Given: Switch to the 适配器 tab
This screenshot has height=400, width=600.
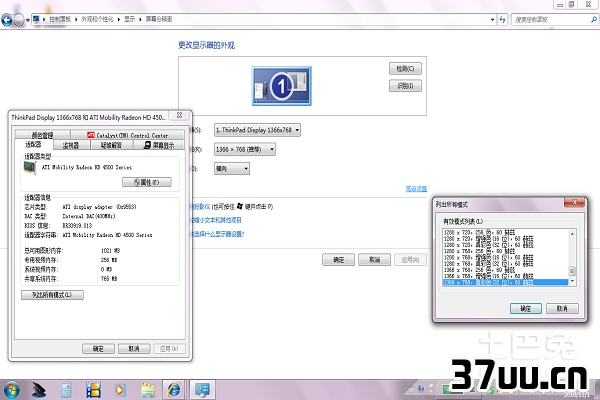Looking at the screenshot, I should tap(33, 145).
